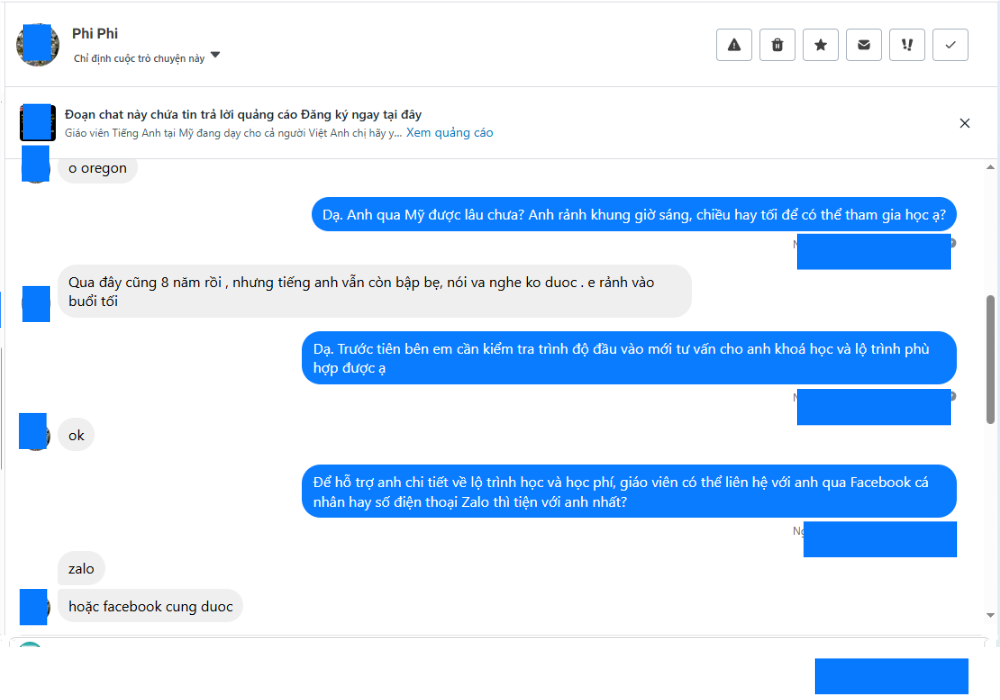Click the 'ok' reply bubble

[76, 435]
